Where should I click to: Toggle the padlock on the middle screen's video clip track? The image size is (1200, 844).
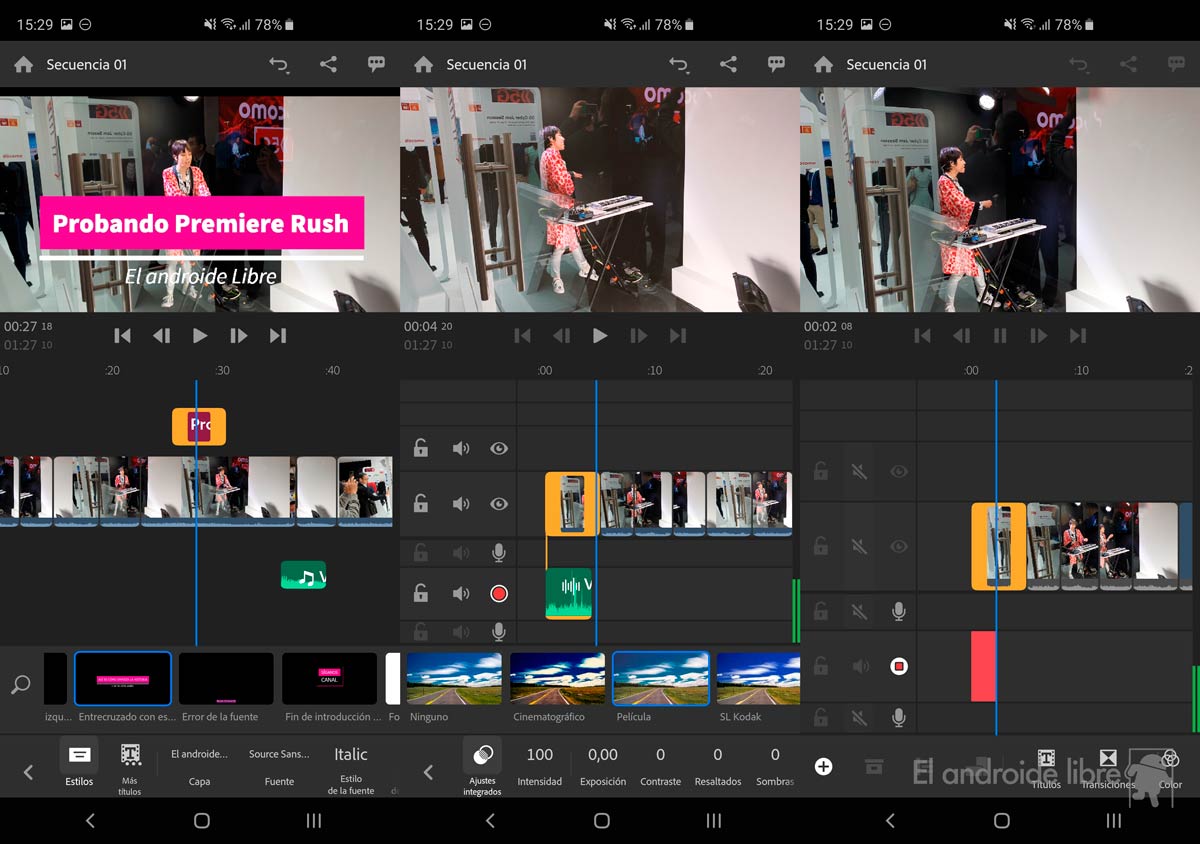click(x=421, y=505)
